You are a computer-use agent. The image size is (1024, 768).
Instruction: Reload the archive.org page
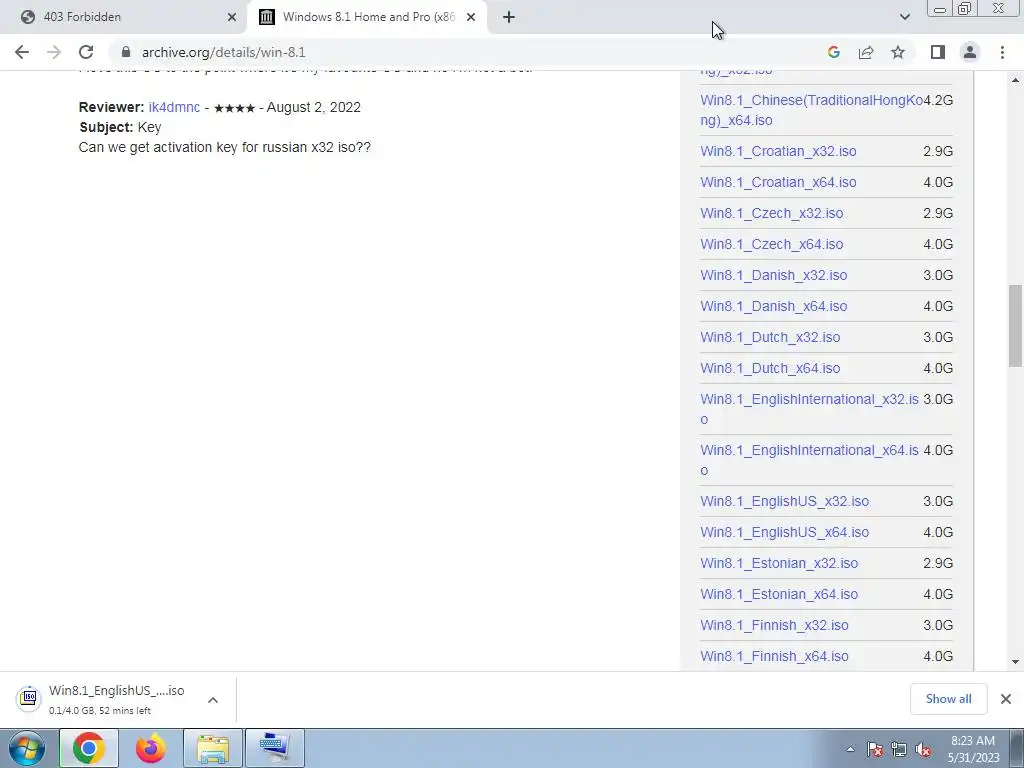tap(86, 52)
